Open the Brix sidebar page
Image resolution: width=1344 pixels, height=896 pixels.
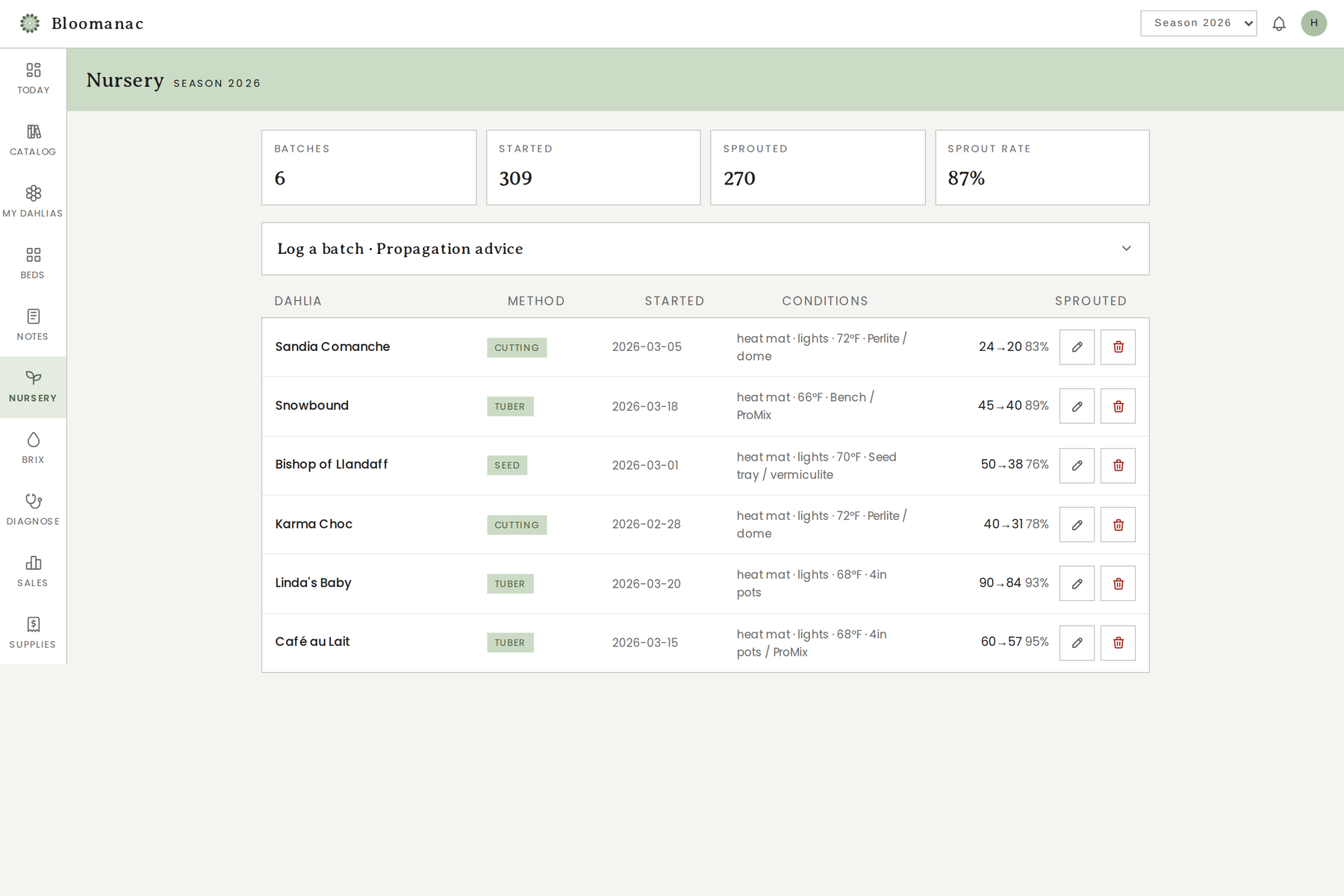pos(33,449)
